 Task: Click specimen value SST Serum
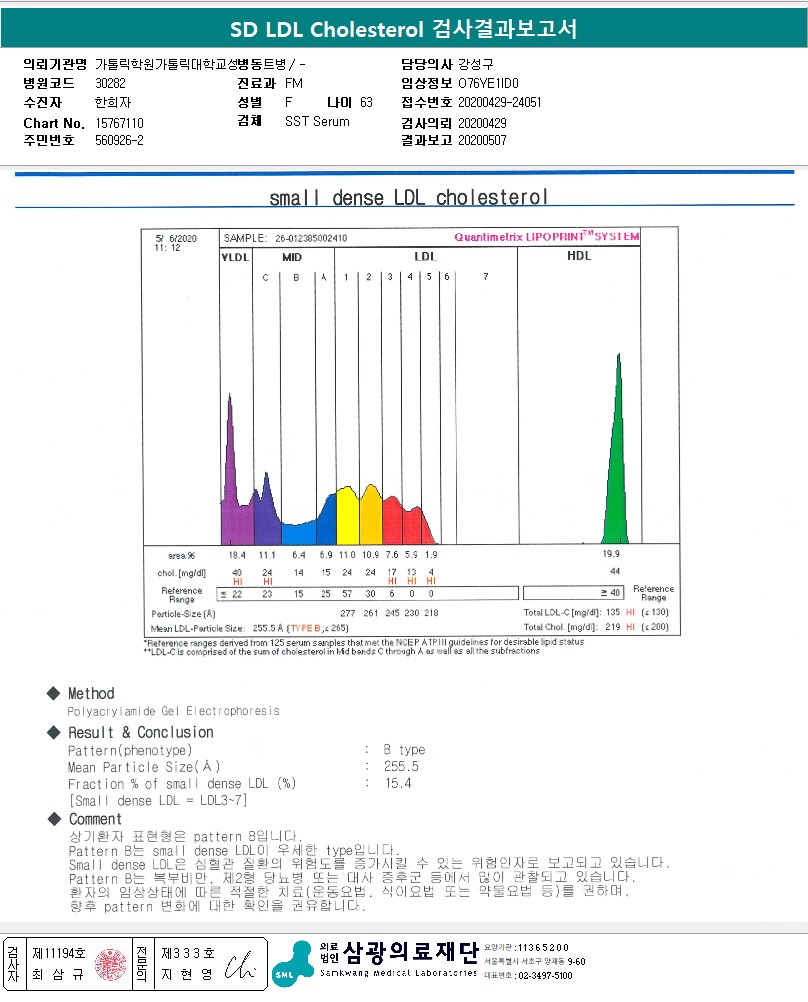click(317, 121)
